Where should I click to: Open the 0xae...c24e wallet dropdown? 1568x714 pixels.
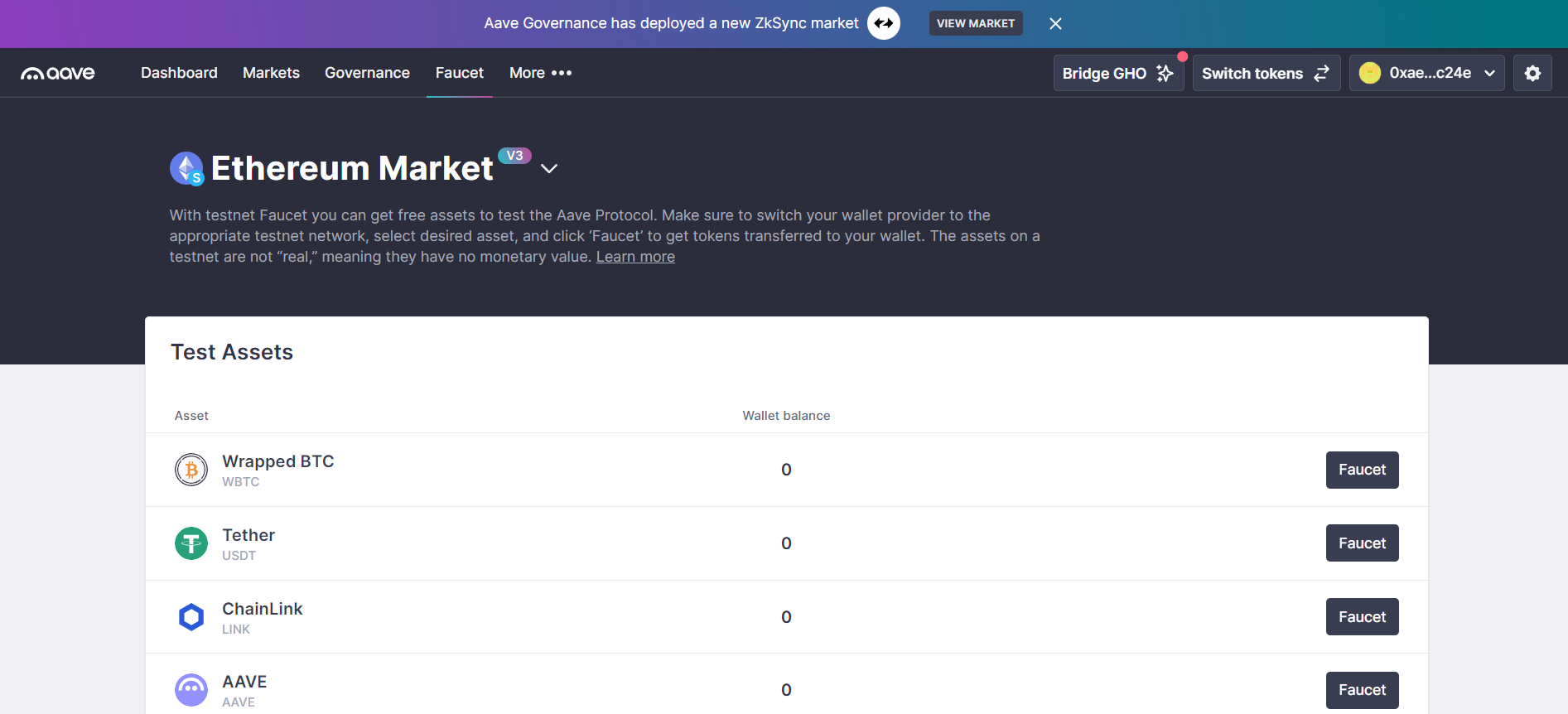1426,73
